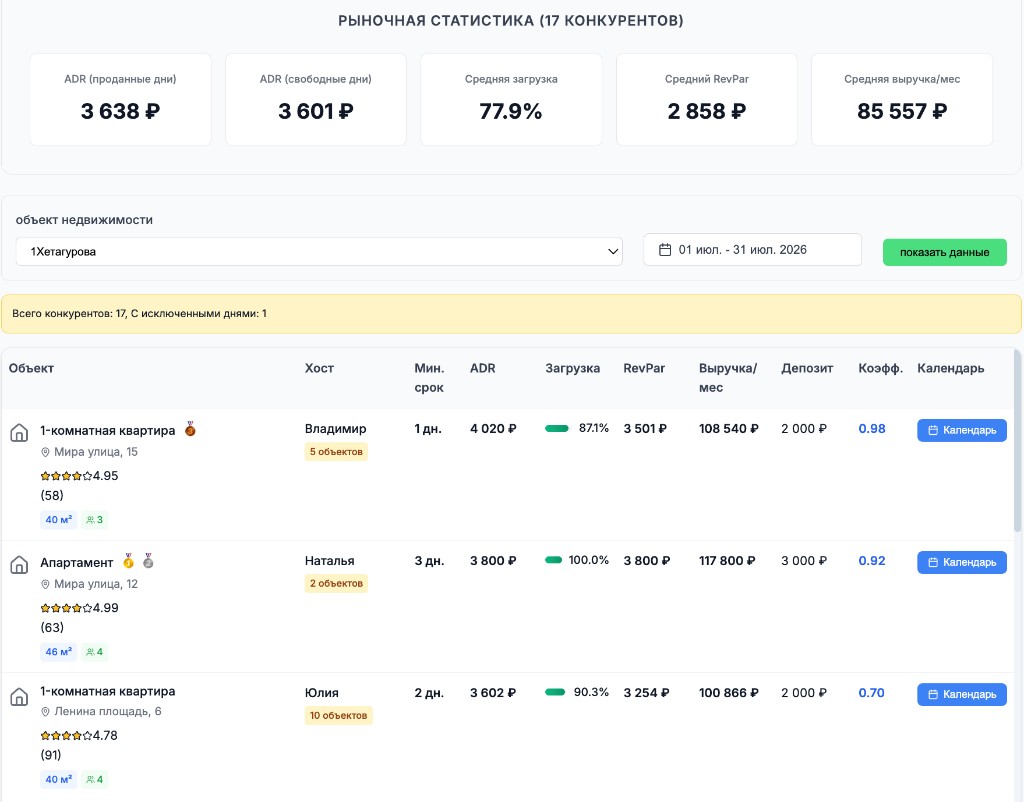
Task: Click 2 объектов badge under Наталья
Action: (x=336, y=584)
